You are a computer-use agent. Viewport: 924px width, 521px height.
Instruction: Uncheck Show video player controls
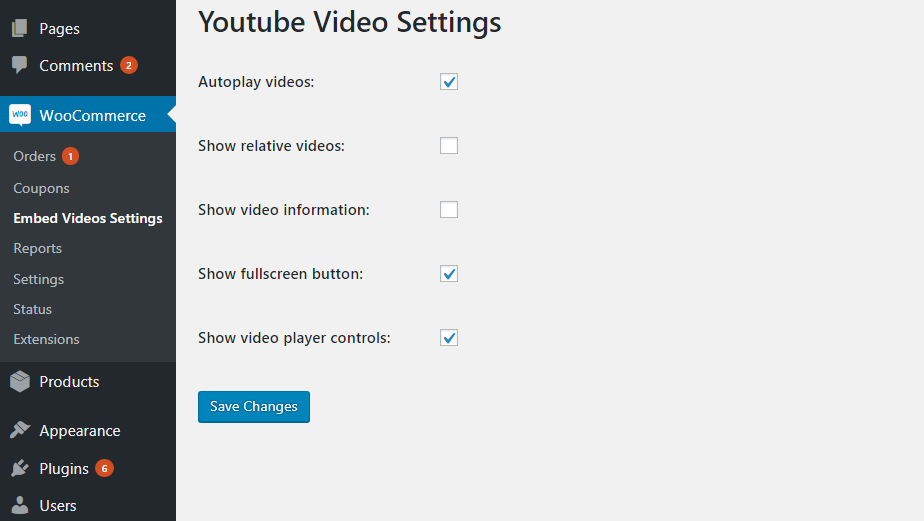(449, 338)
